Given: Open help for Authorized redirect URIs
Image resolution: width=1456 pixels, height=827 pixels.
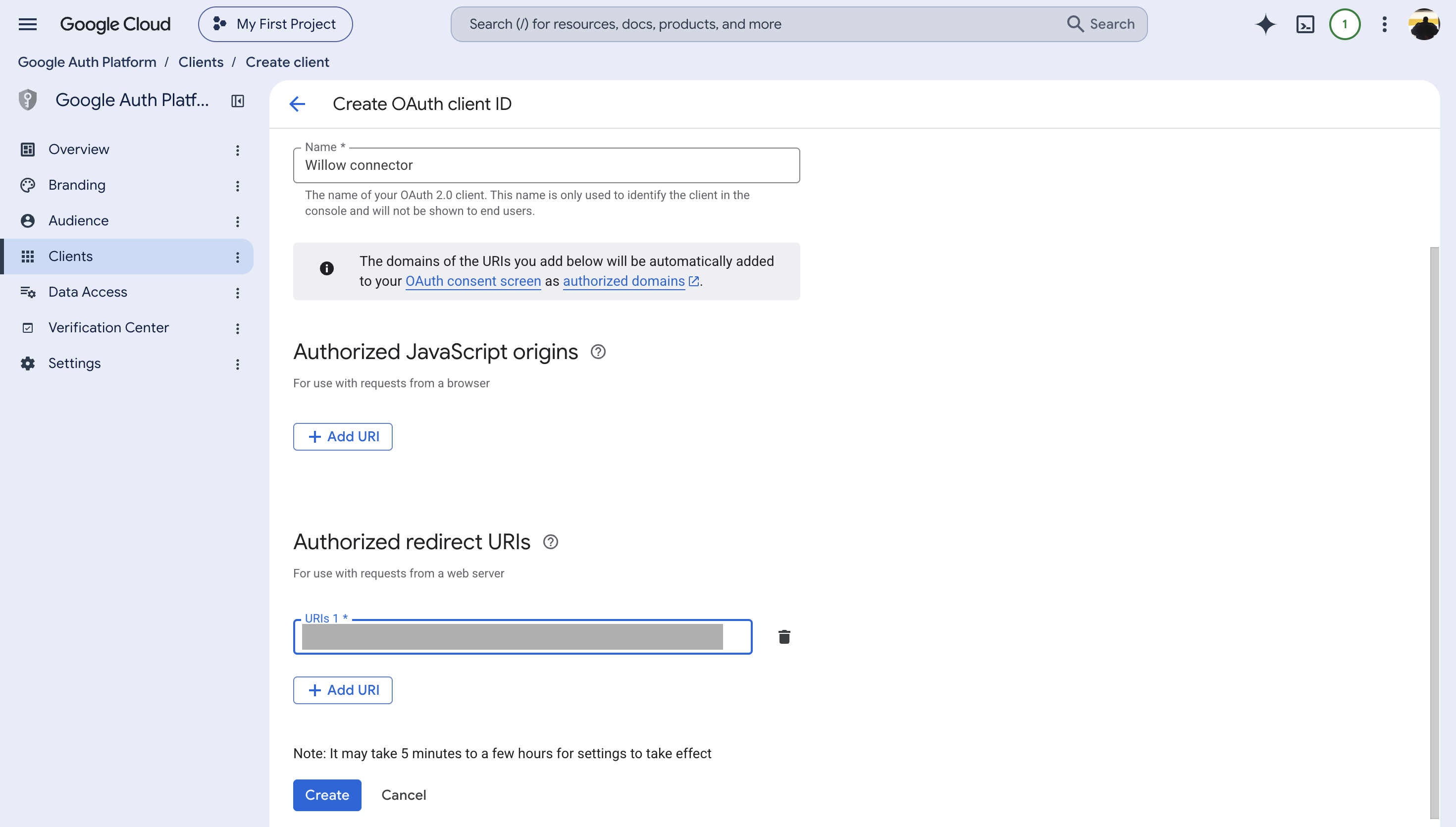Looking at the screenshot, I should tap(550, 542).
